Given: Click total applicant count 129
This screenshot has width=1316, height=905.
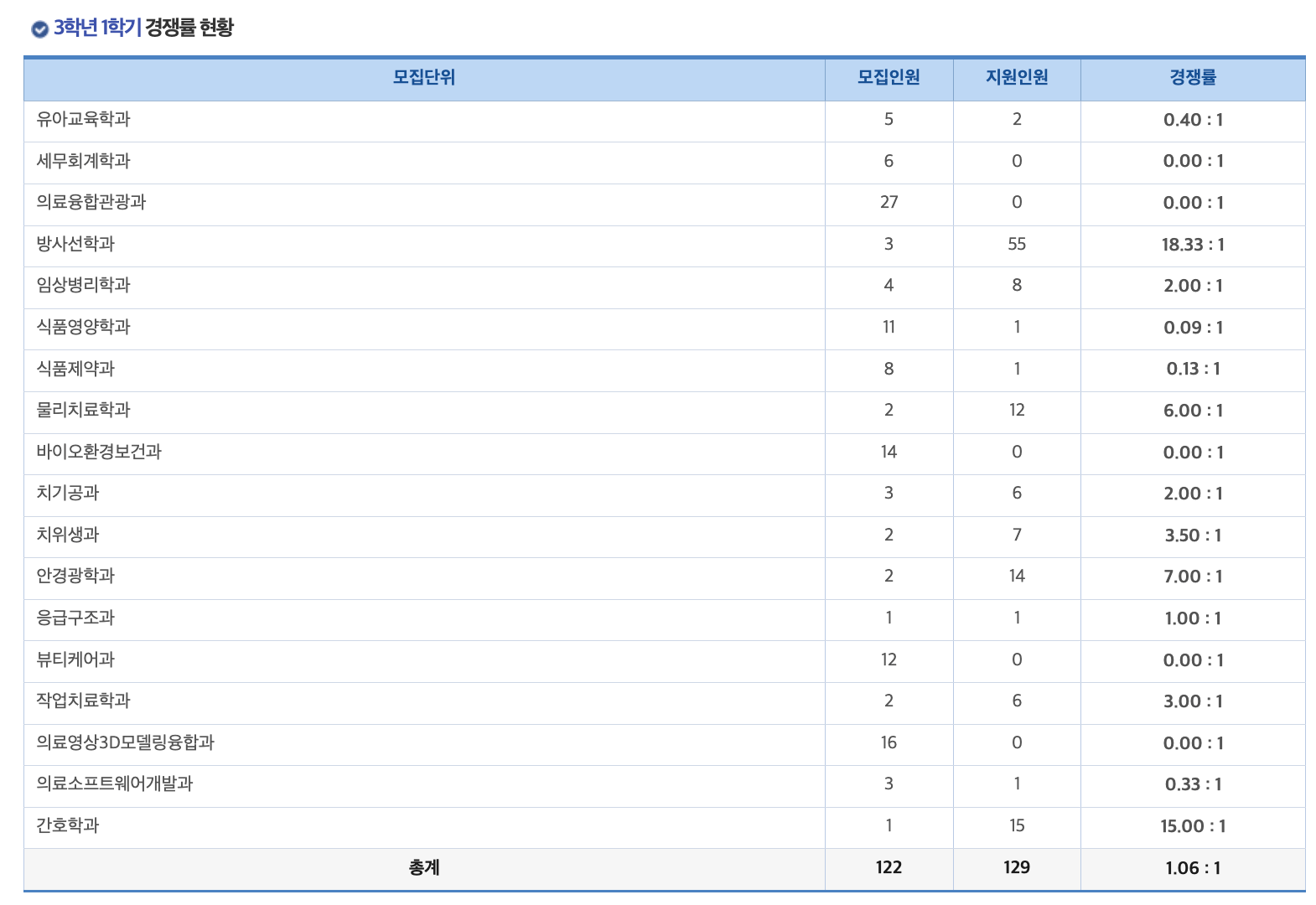Looking at the screenshot, I should coord(1017,867).
